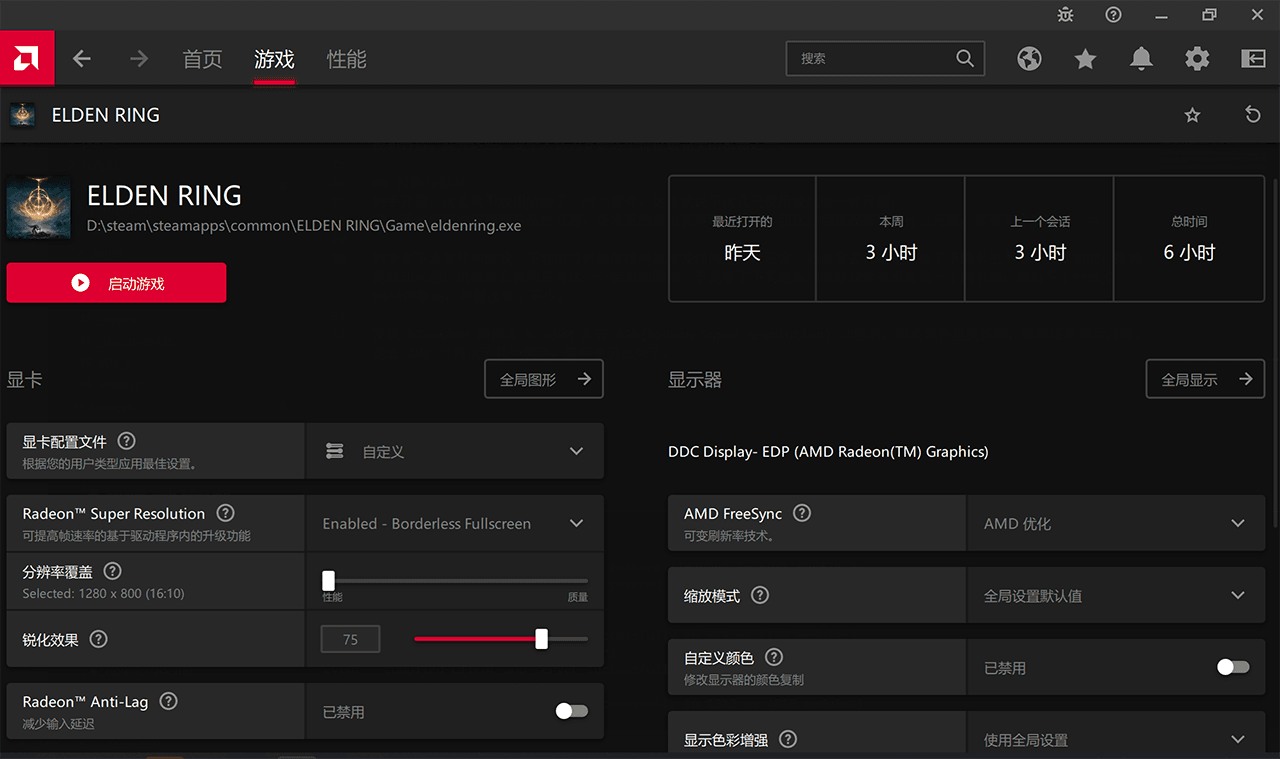Favorite ELDEN RING with star outline
The width and height of the screenshot is (1280, 759).
click(1192, 115)
